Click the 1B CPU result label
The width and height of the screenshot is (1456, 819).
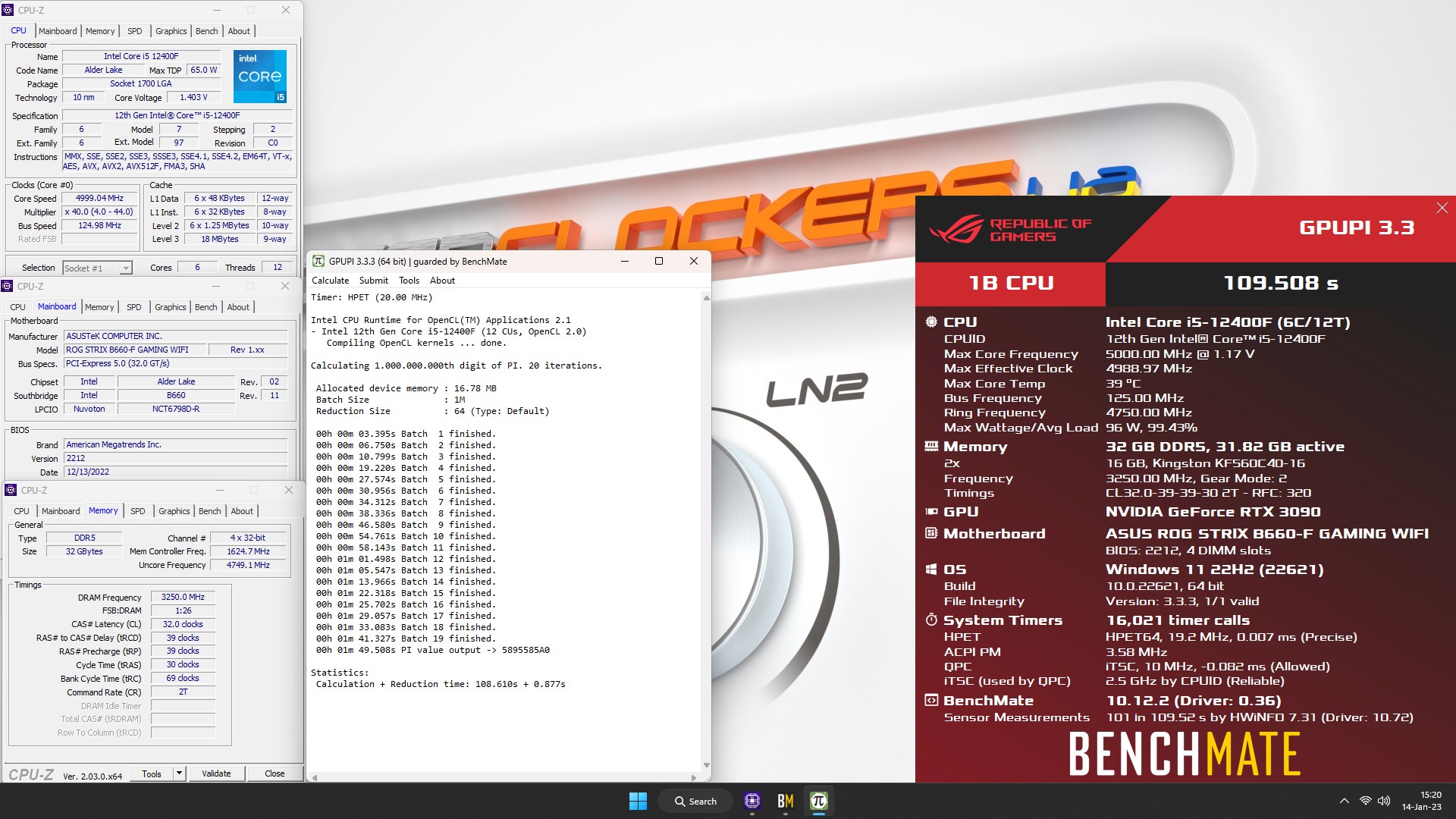pyautogui.click(x=1011, y=283)
